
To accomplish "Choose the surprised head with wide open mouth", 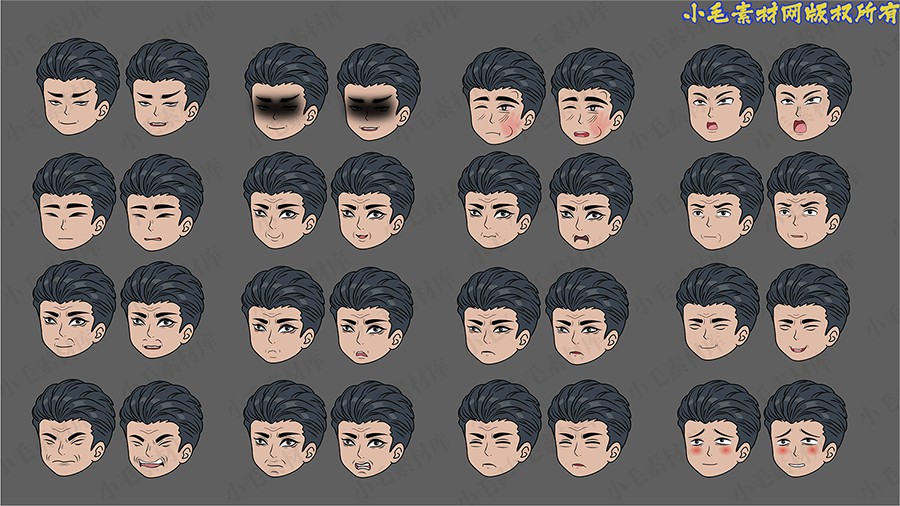I will coord(809,93).
